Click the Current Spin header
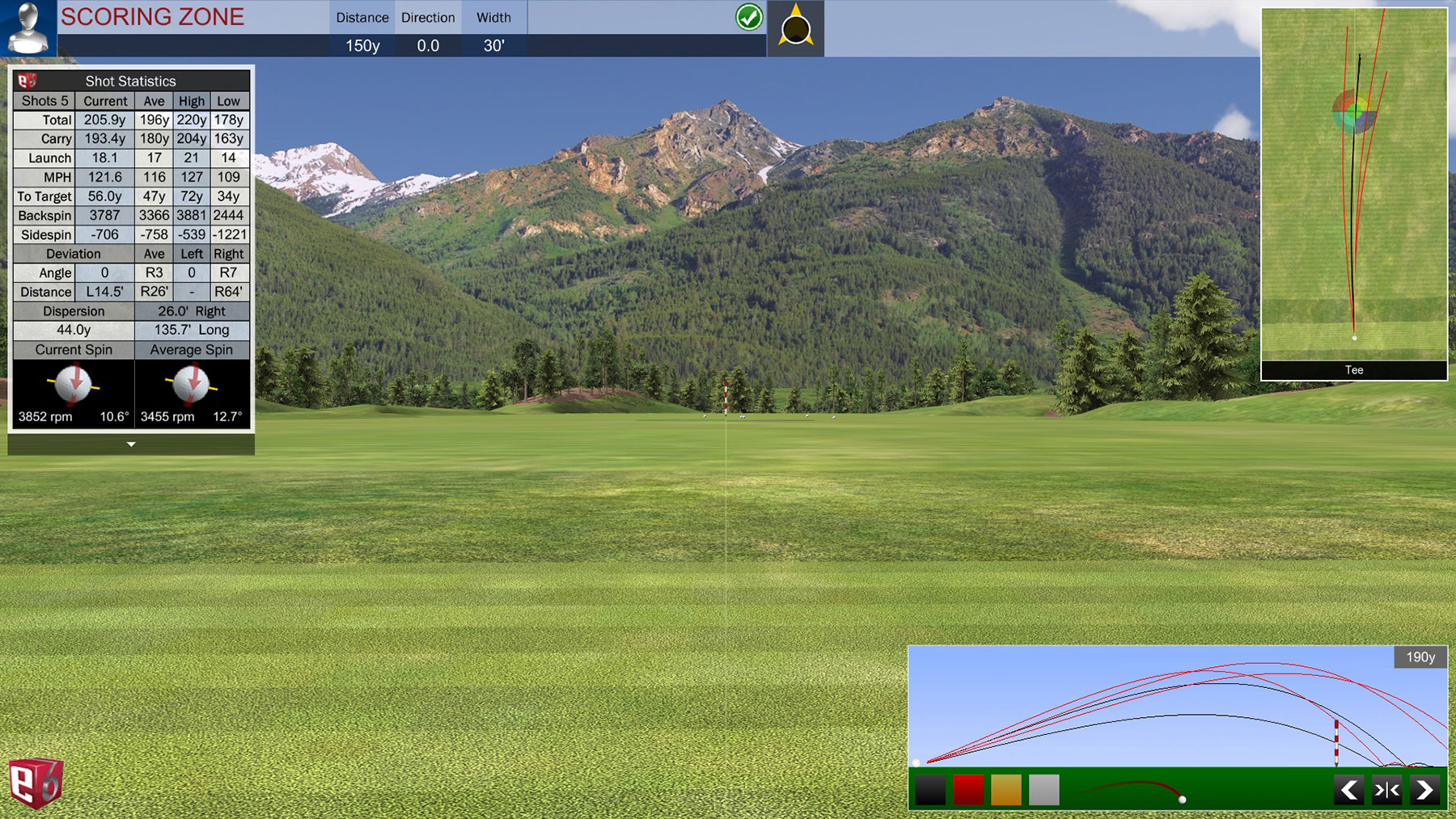 [74, 350]
